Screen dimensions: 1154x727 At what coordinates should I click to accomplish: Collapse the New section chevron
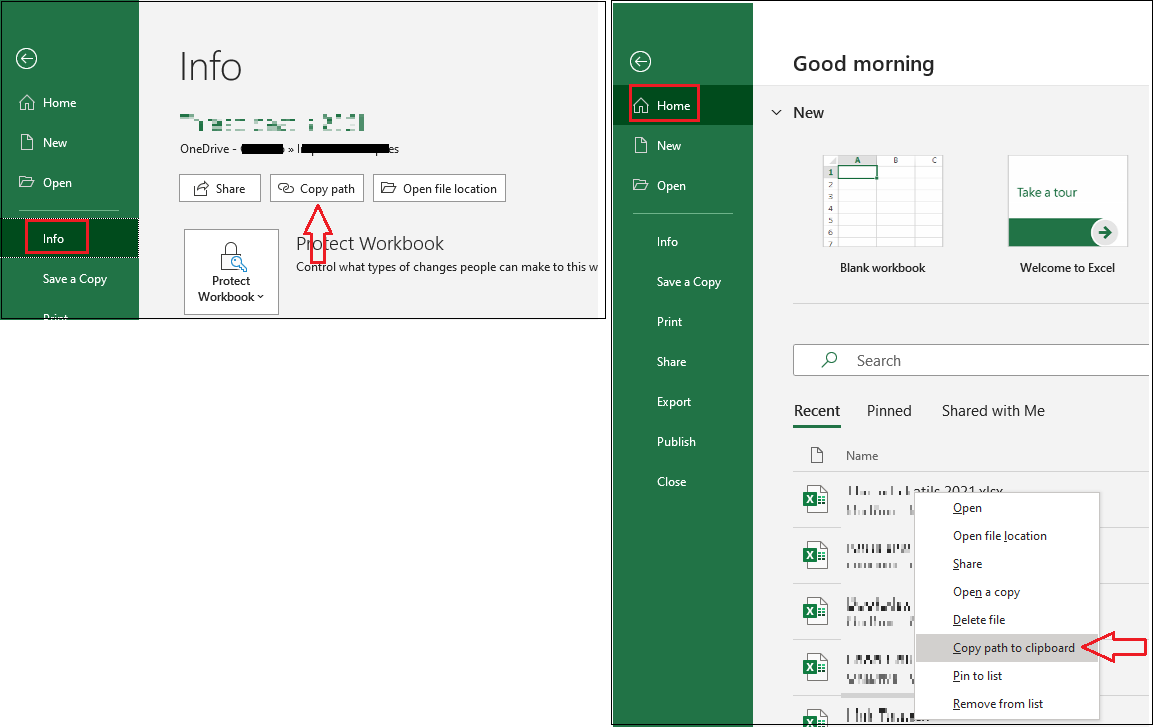tap(776, 113)
